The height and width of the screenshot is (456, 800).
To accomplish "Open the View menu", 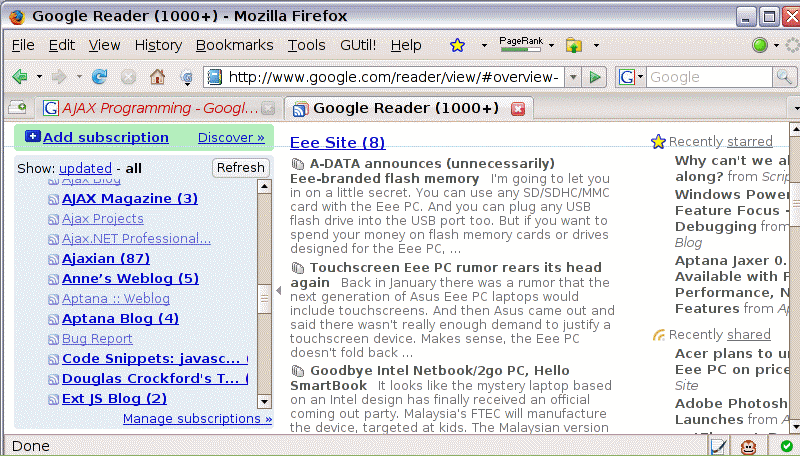I will pos(105,45).
